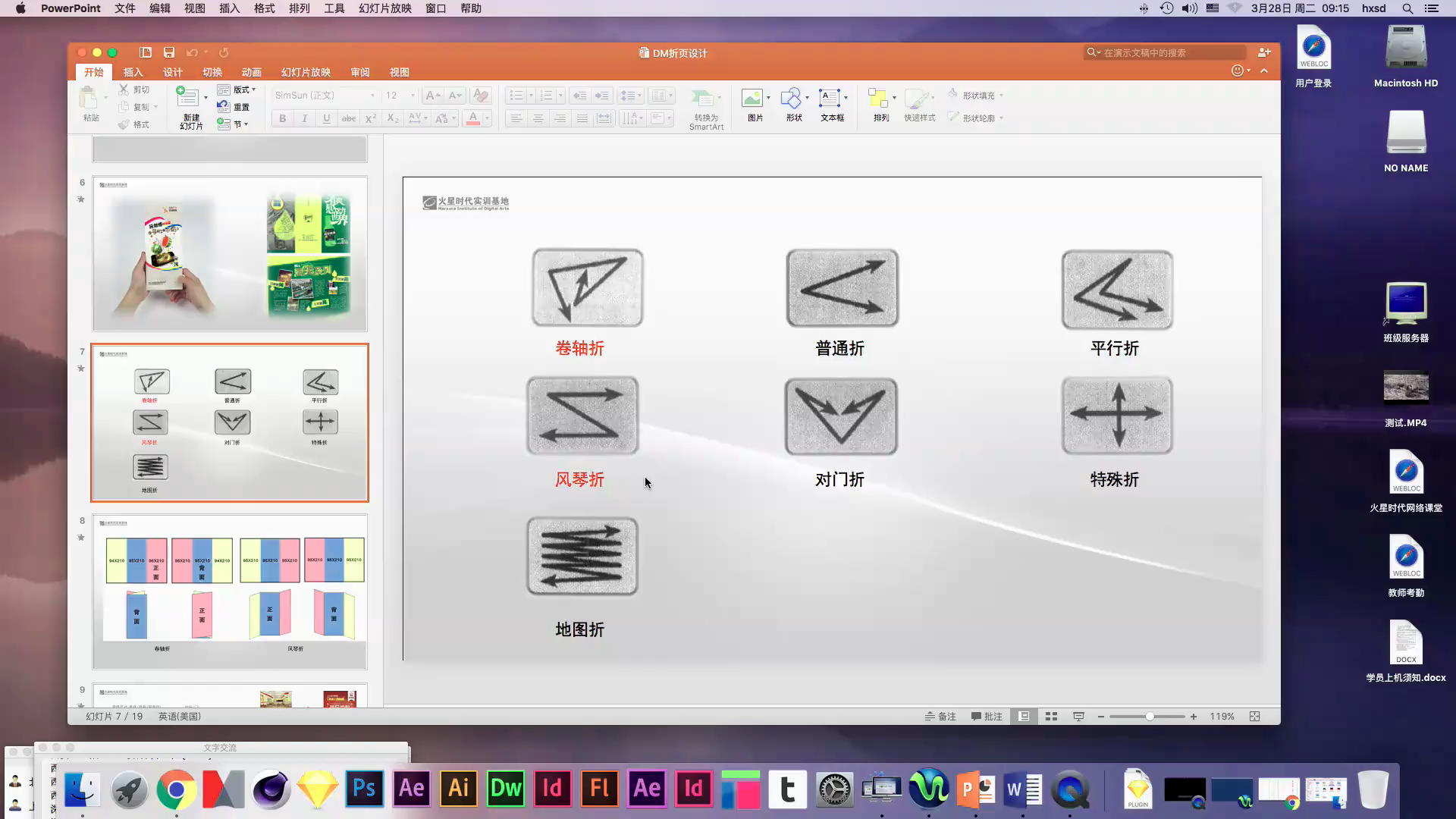Align text to the right
Screen dimensions: 1456x819
[560, 118]
